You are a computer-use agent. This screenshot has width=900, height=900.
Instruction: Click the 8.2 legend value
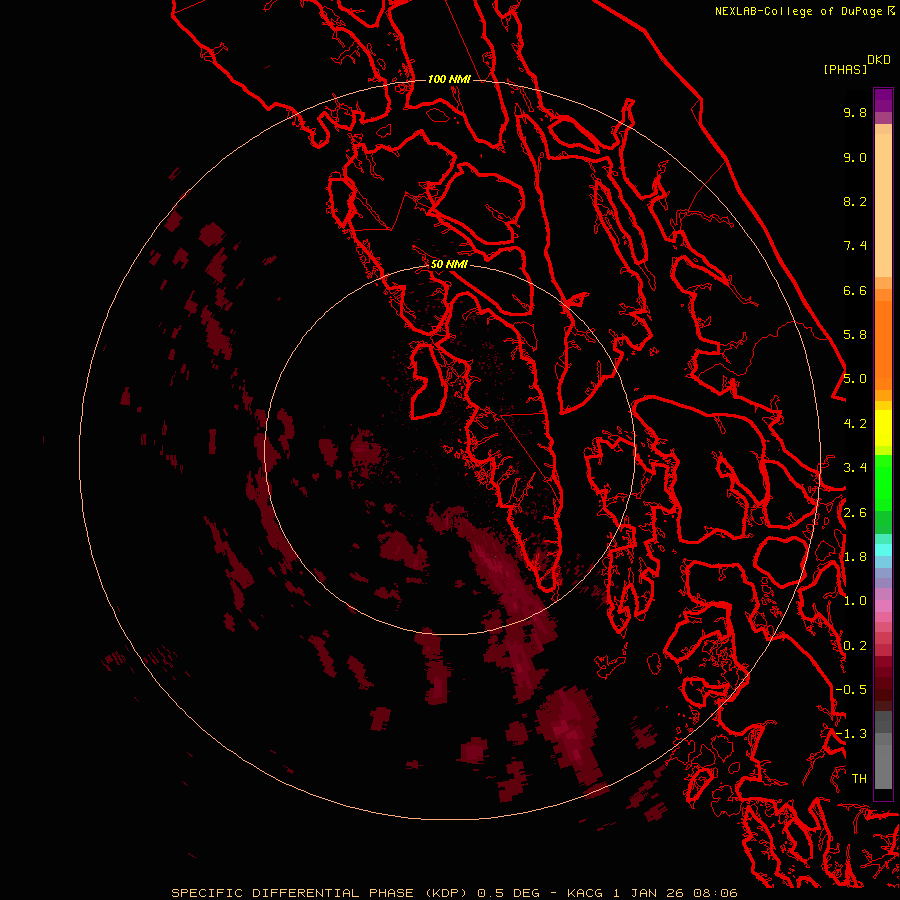(855, 201)
